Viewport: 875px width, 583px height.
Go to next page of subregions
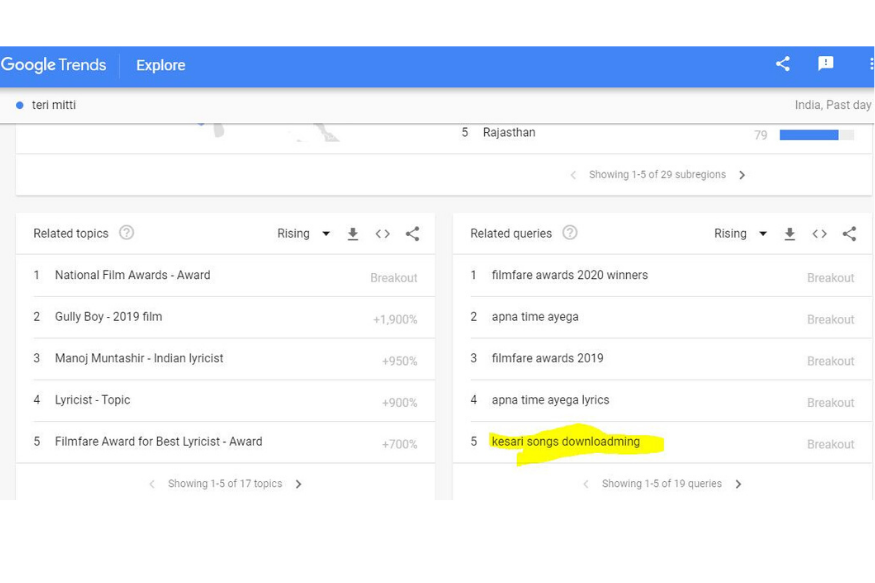[x=742, y=175]
